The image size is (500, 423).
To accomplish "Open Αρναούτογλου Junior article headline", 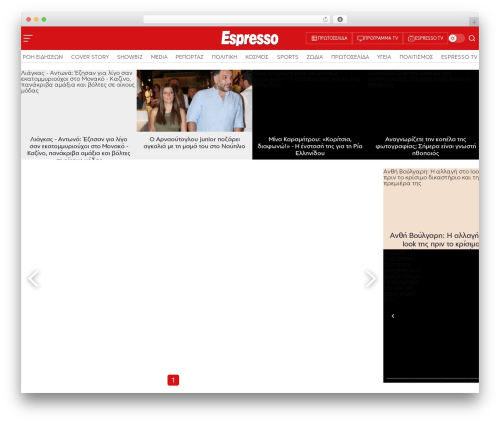I will coord(194,143).
